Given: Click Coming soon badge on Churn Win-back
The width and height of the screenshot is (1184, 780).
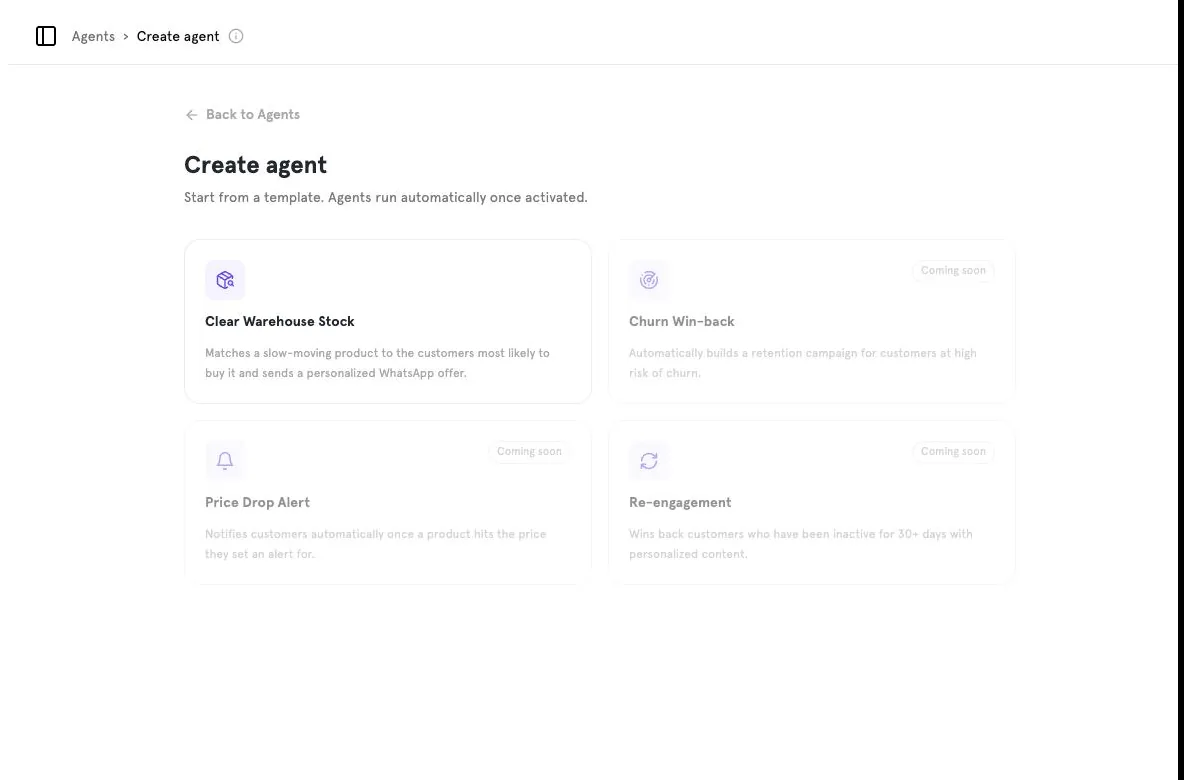Looking at the screenshot, I should (x=953, y=271).
